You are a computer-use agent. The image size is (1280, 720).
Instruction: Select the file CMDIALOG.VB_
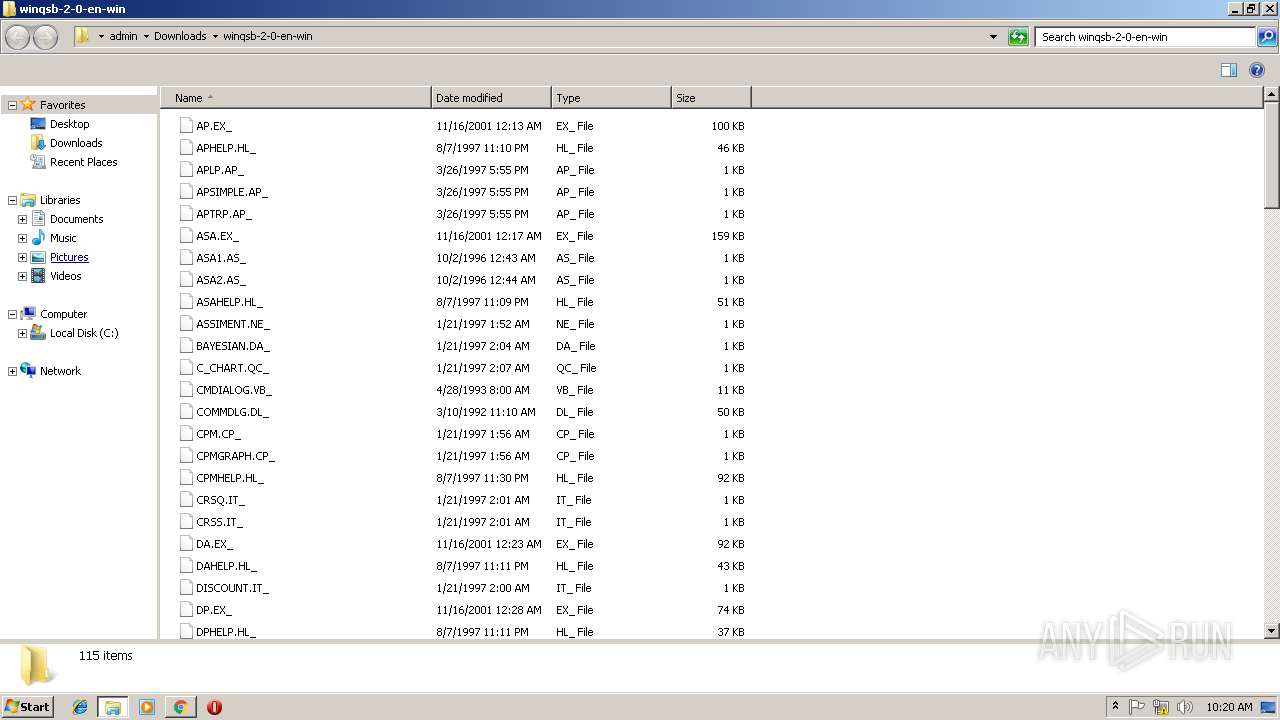click(x=234, y=390)
